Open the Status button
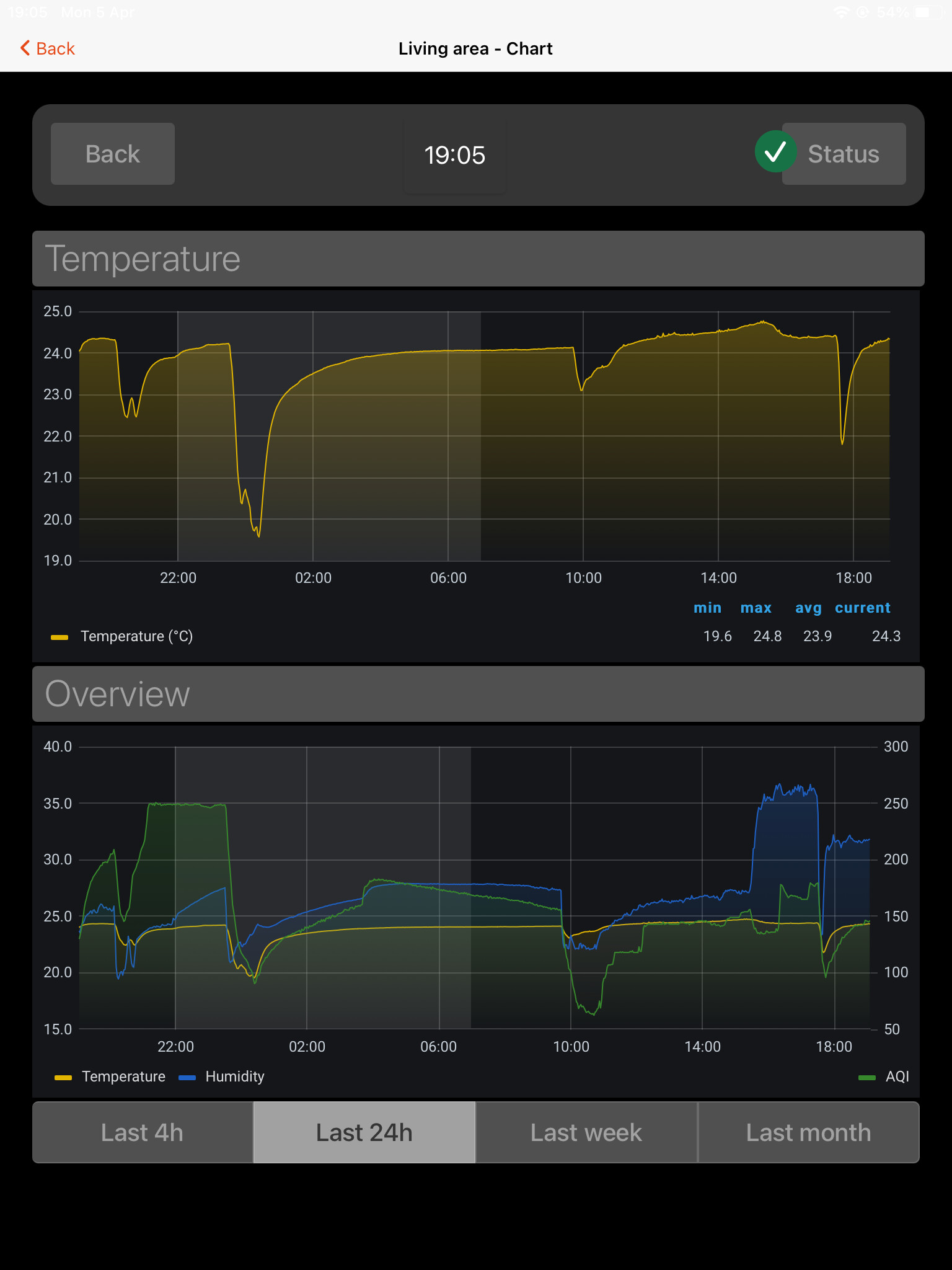The width and height of the screenshot is (952, 1270). pos(844,154)
